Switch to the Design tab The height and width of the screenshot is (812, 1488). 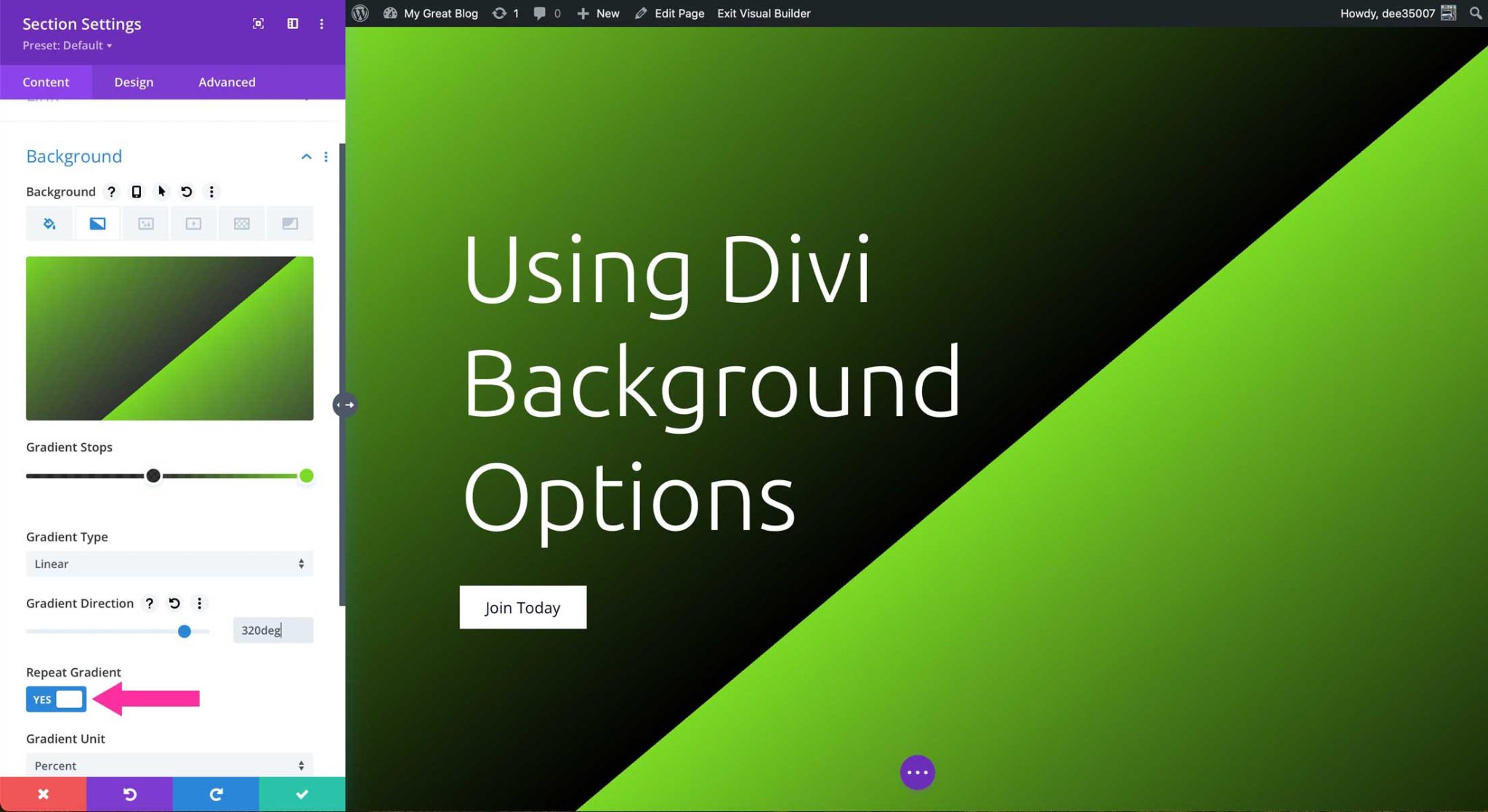133,81
